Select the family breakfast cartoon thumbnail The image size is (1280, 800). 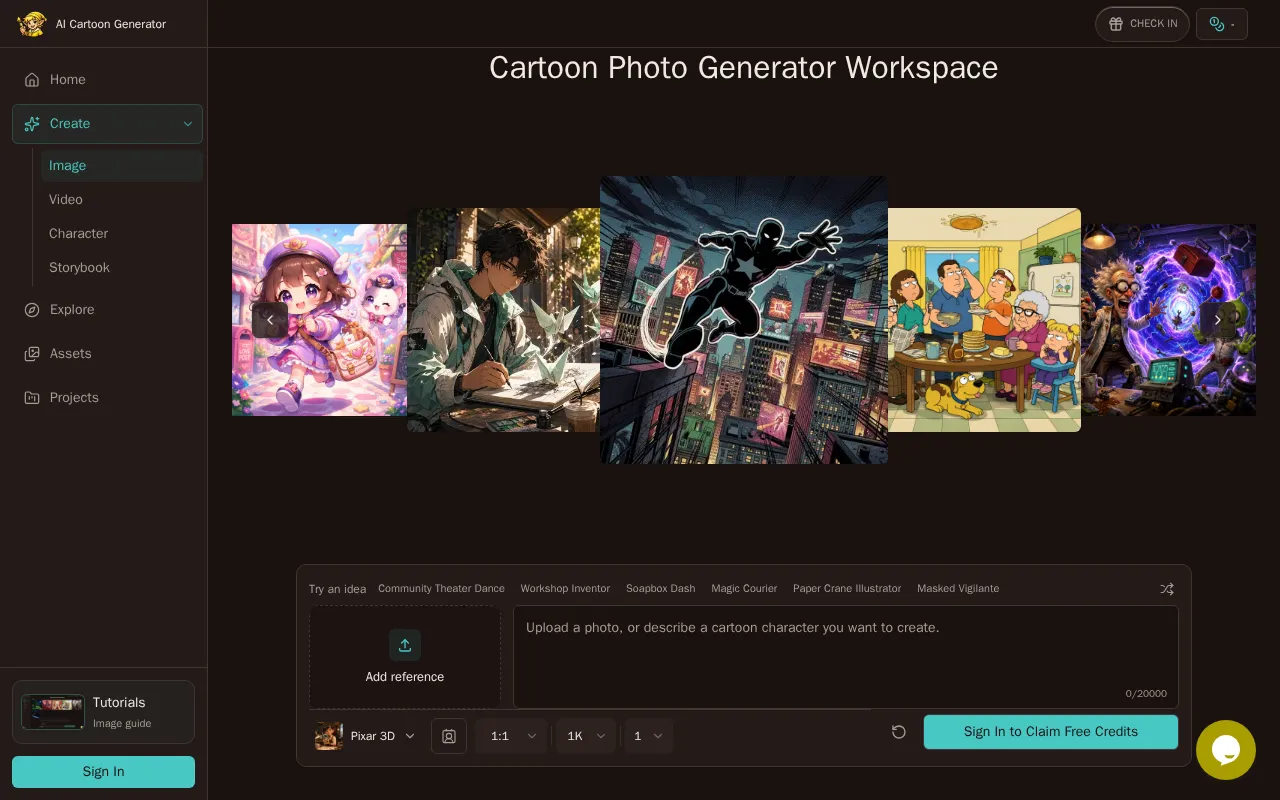pyautogui.click(x=984, y=320)
